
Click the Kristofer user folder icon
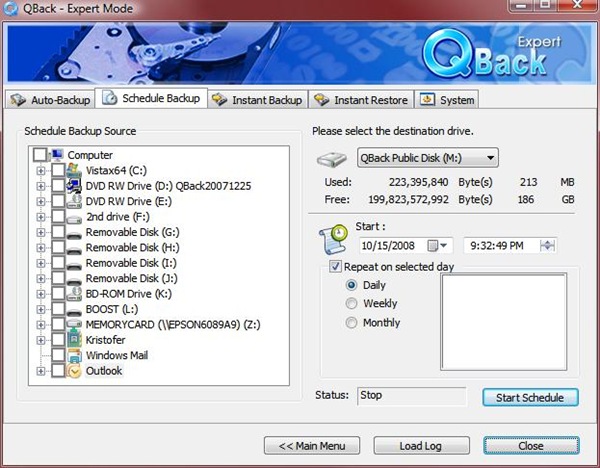click(74, 340)
